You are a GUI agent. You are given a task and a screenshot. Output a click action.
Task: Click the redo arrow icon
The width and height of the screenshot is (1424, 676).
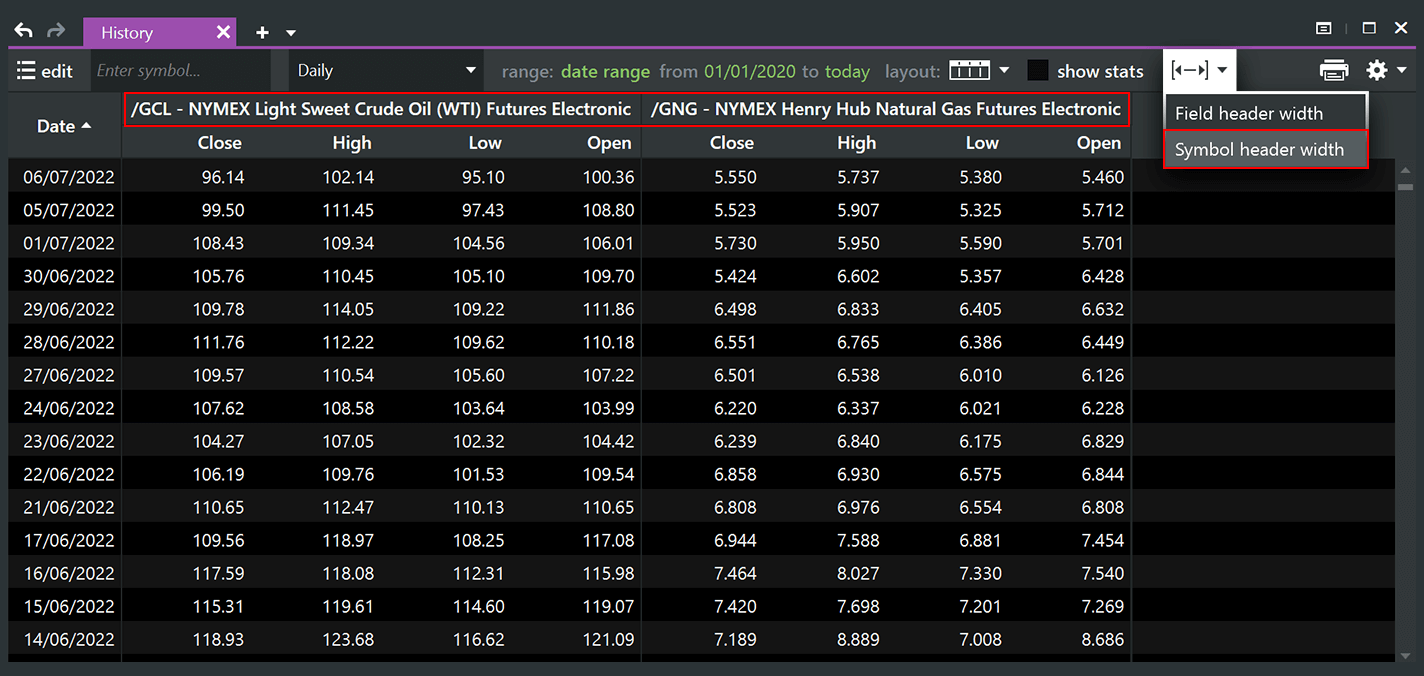pos(56,31)
